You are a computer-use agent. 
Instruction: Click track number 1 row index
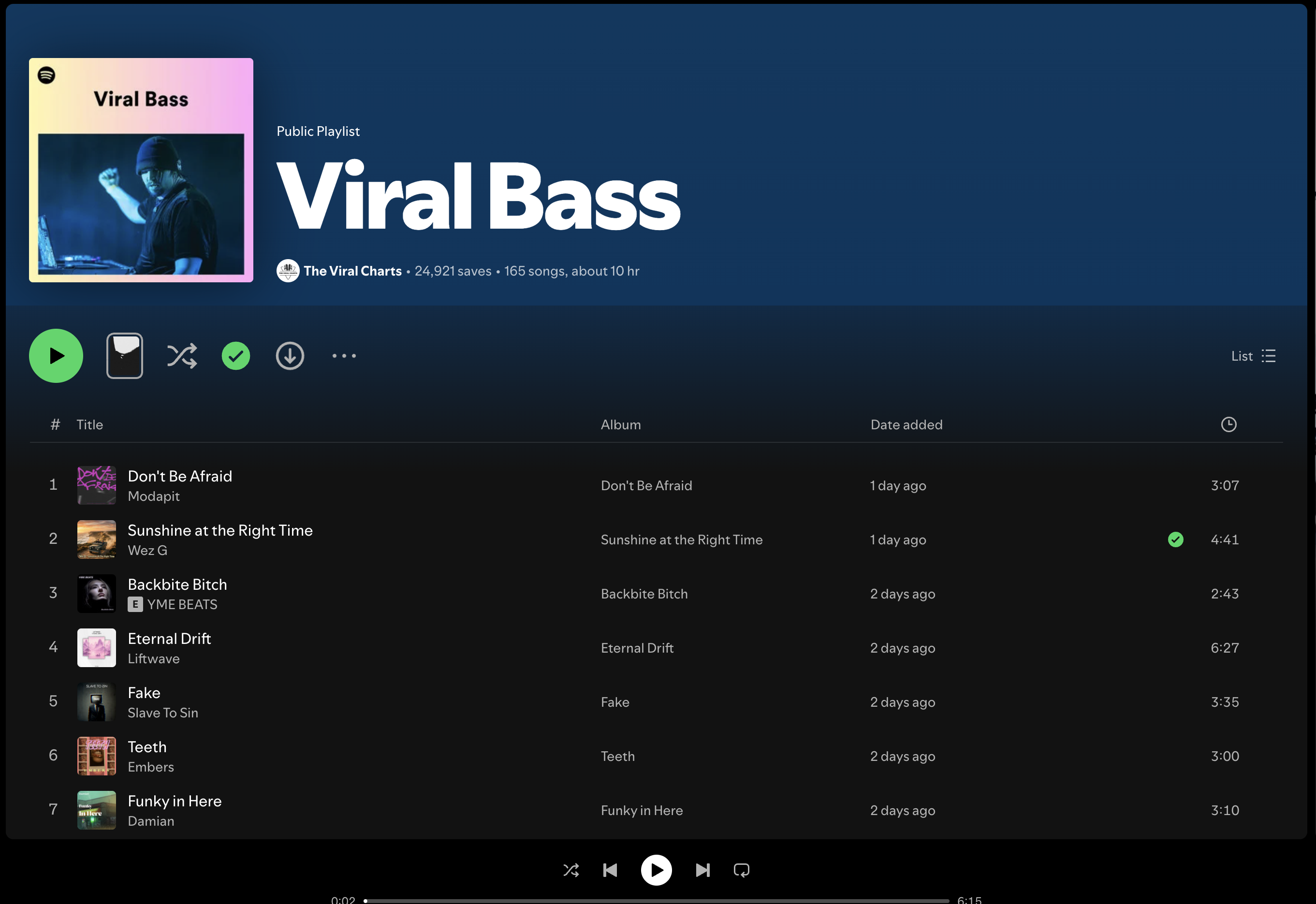pyautogui.click(x=53, y=484)
